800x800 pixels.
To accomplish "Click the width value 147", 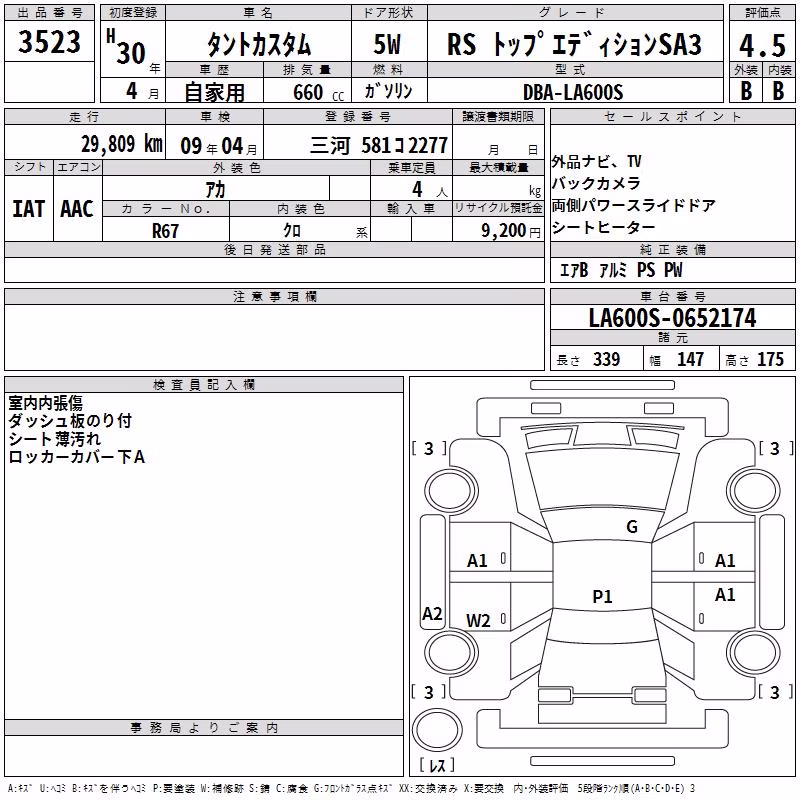I will (x=690, y=359).
